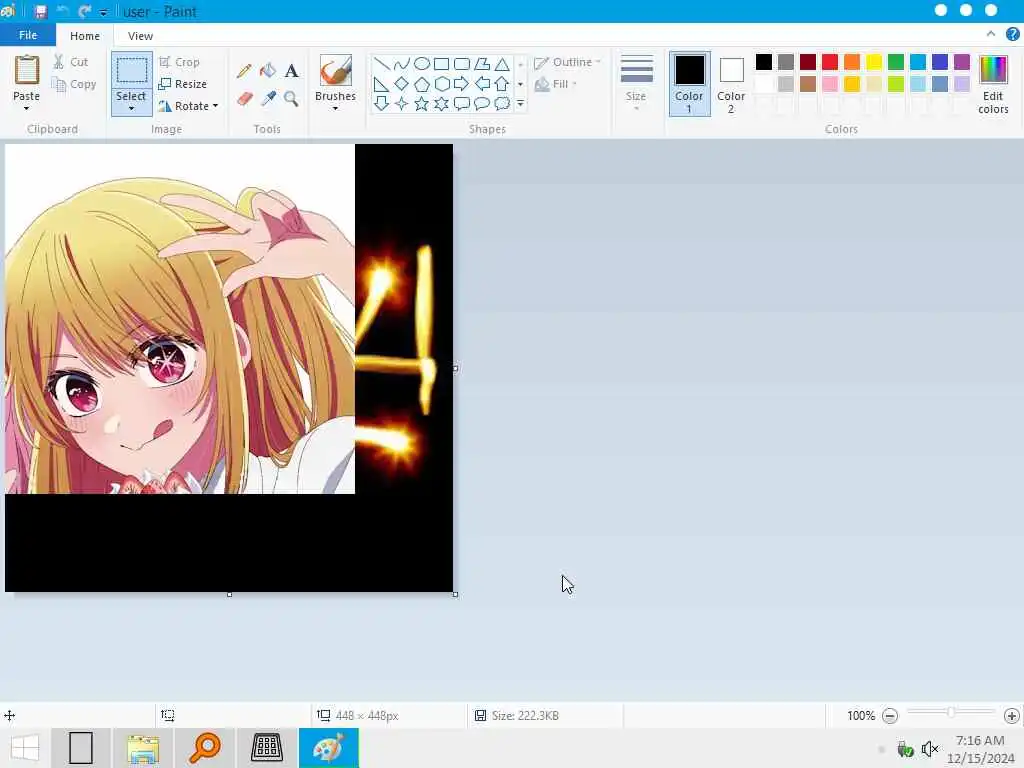
Task: Select the Text tool
Action: [x=291, y=71]
